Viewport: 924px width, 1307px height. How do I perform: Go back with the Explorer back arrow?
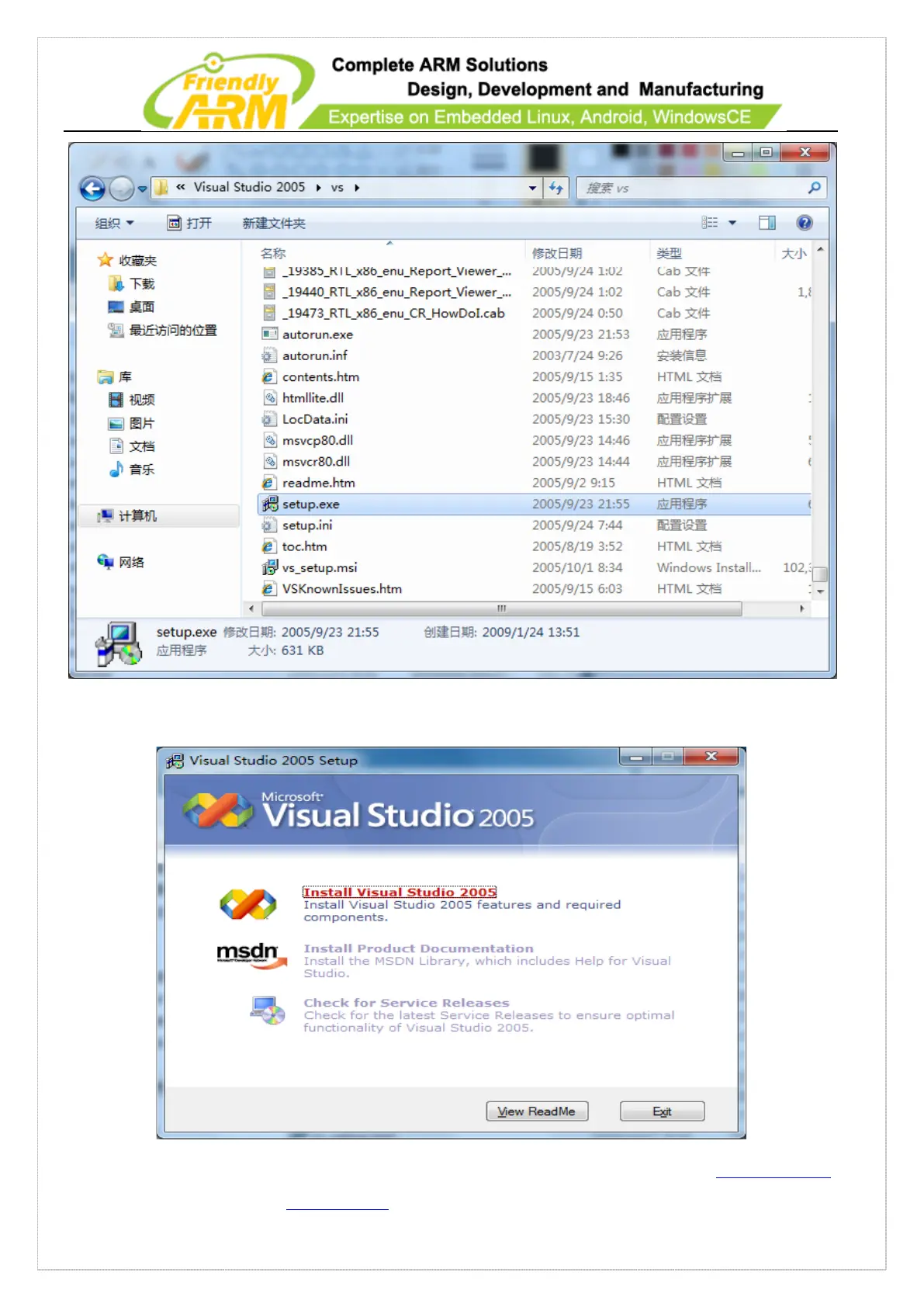(x=92, y=188)
